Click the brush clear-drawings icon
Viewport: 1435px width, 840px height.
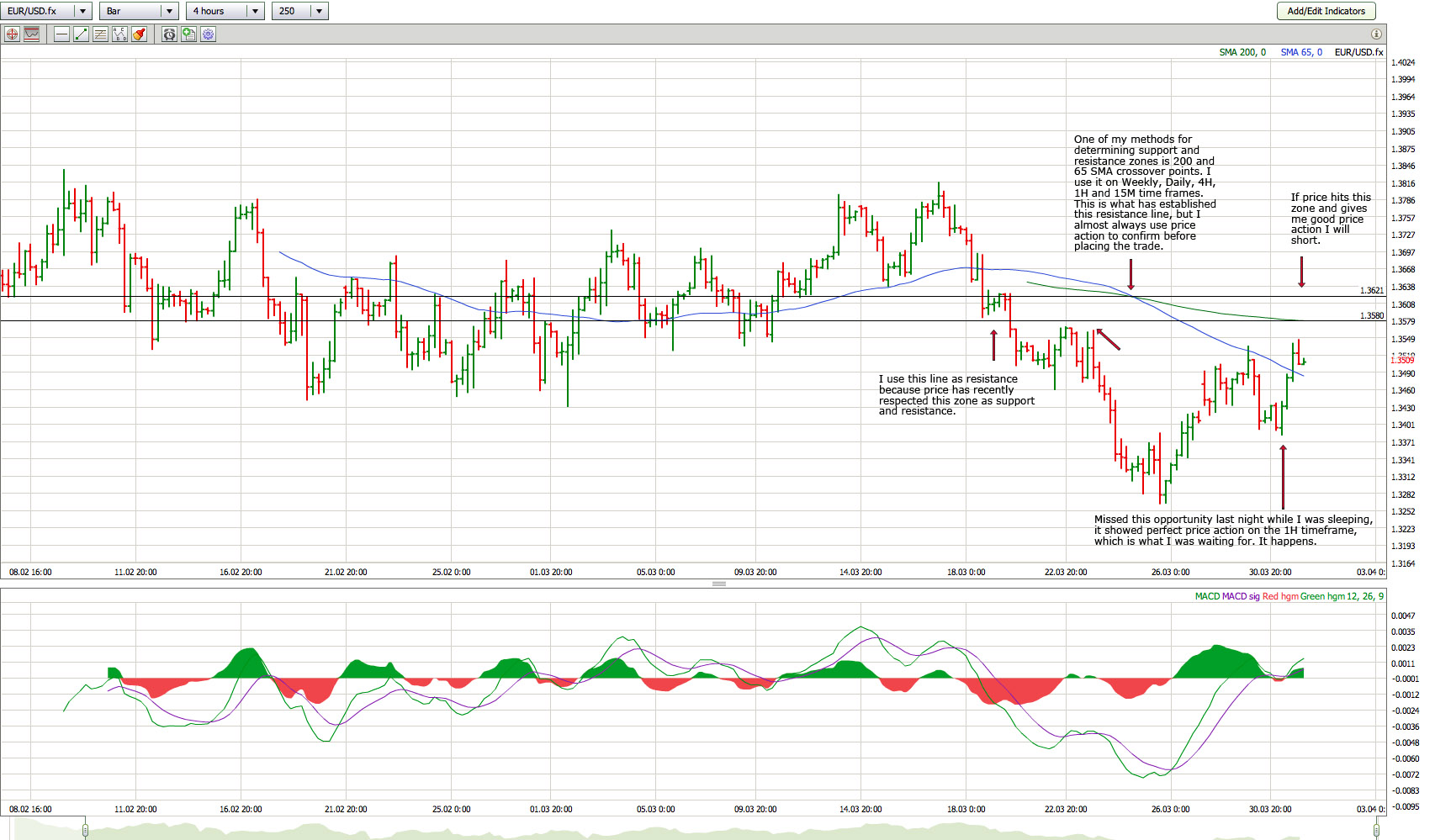(x=139, y=34)
